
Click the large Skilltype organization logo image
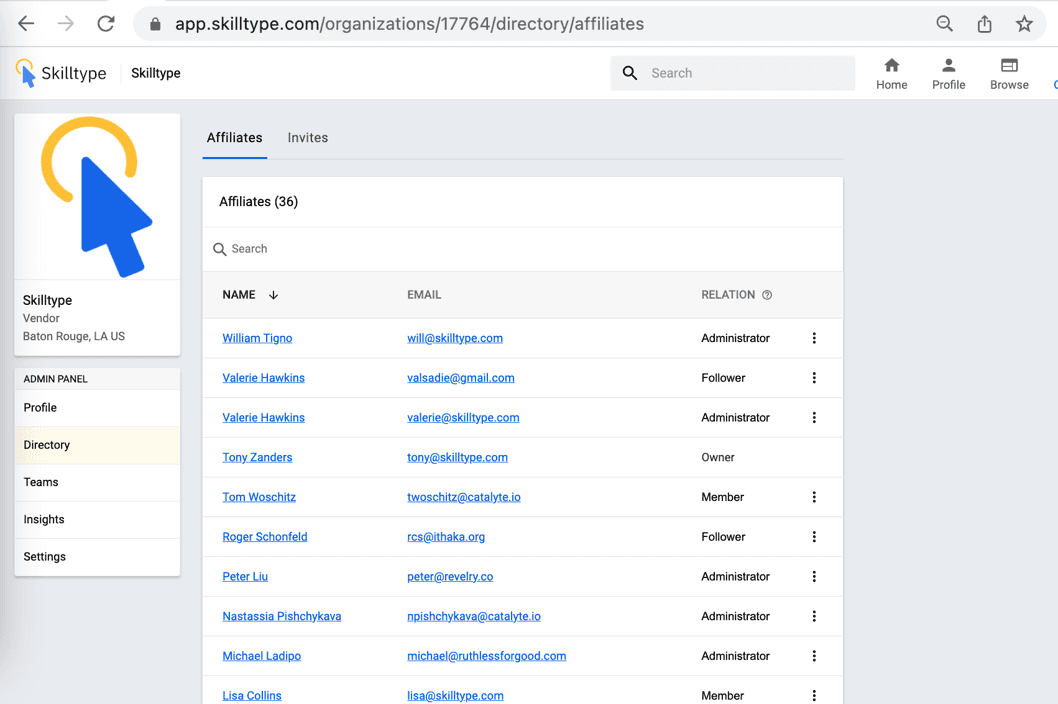click(x=97, y=196)
